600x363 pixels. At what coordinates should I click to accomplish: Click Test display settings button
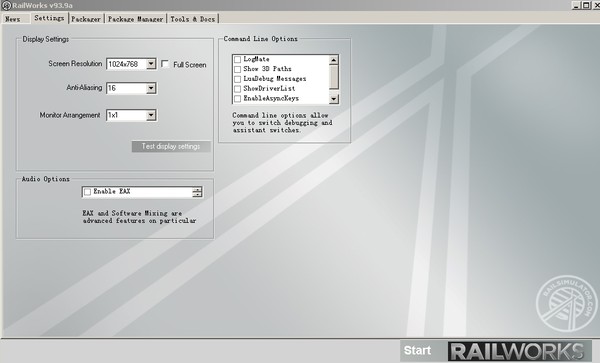click(x=171, y=147)
